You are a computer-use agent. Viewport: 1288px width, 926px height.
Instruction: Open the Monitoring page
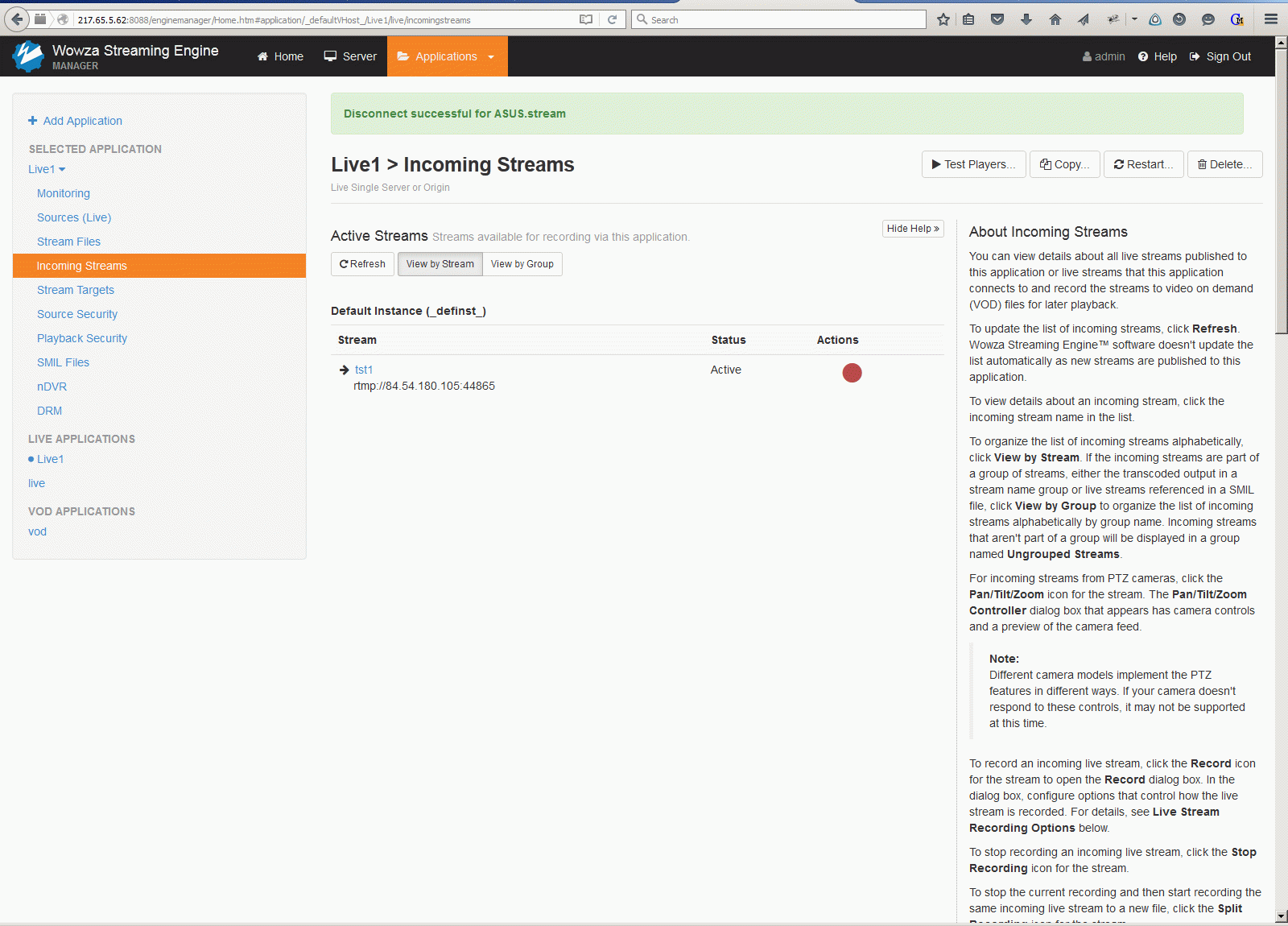point(64,193)
